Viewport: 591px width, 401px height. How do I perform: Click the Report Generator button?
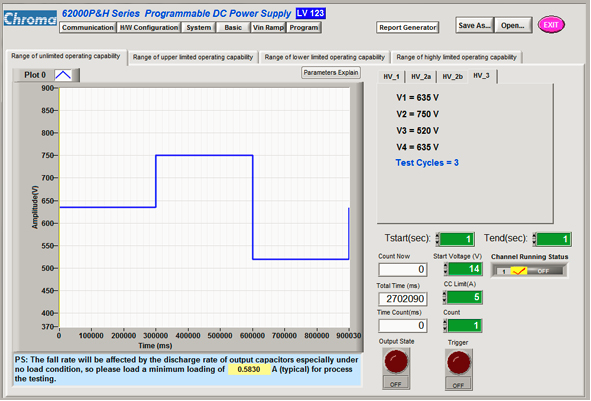pos(407,28)
